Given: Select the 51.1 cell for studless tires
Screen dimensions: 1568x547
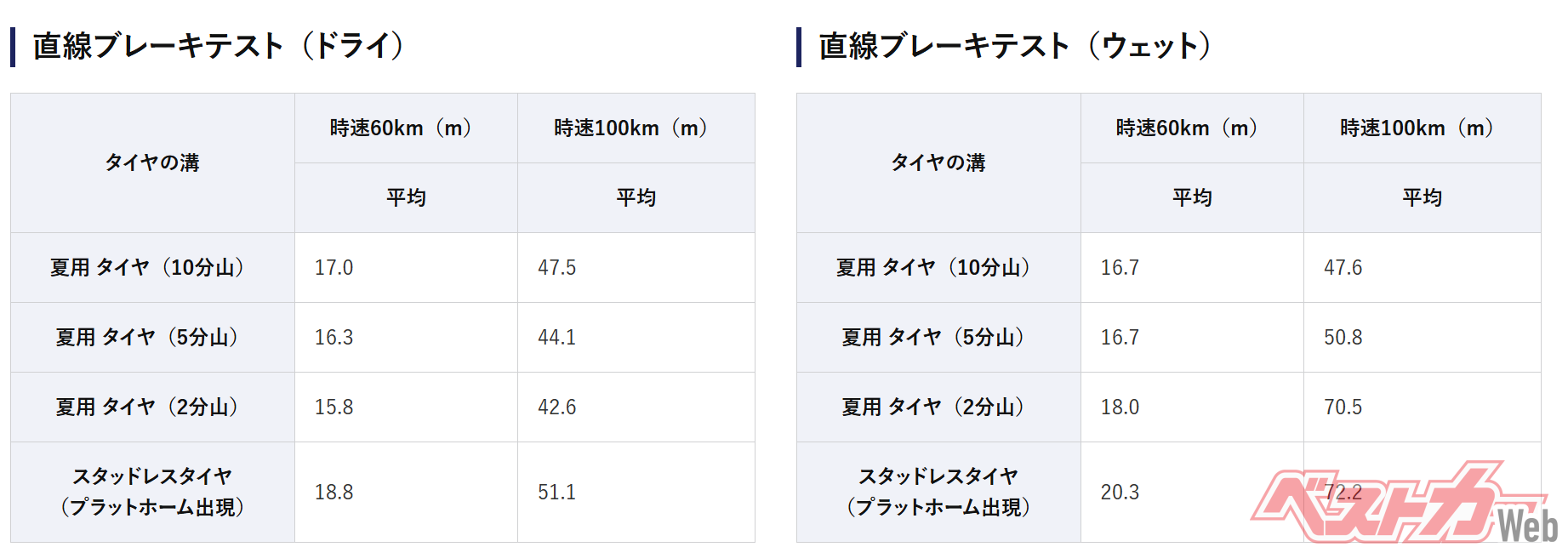Looking at the screenshot, I should 556,493.
